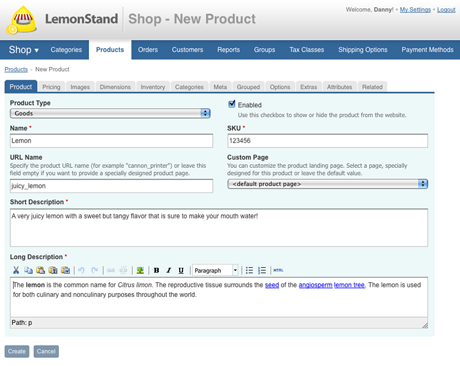Switch to the Options tab
The width and height of the screenshot is (460, 366).
coord(280,87)
